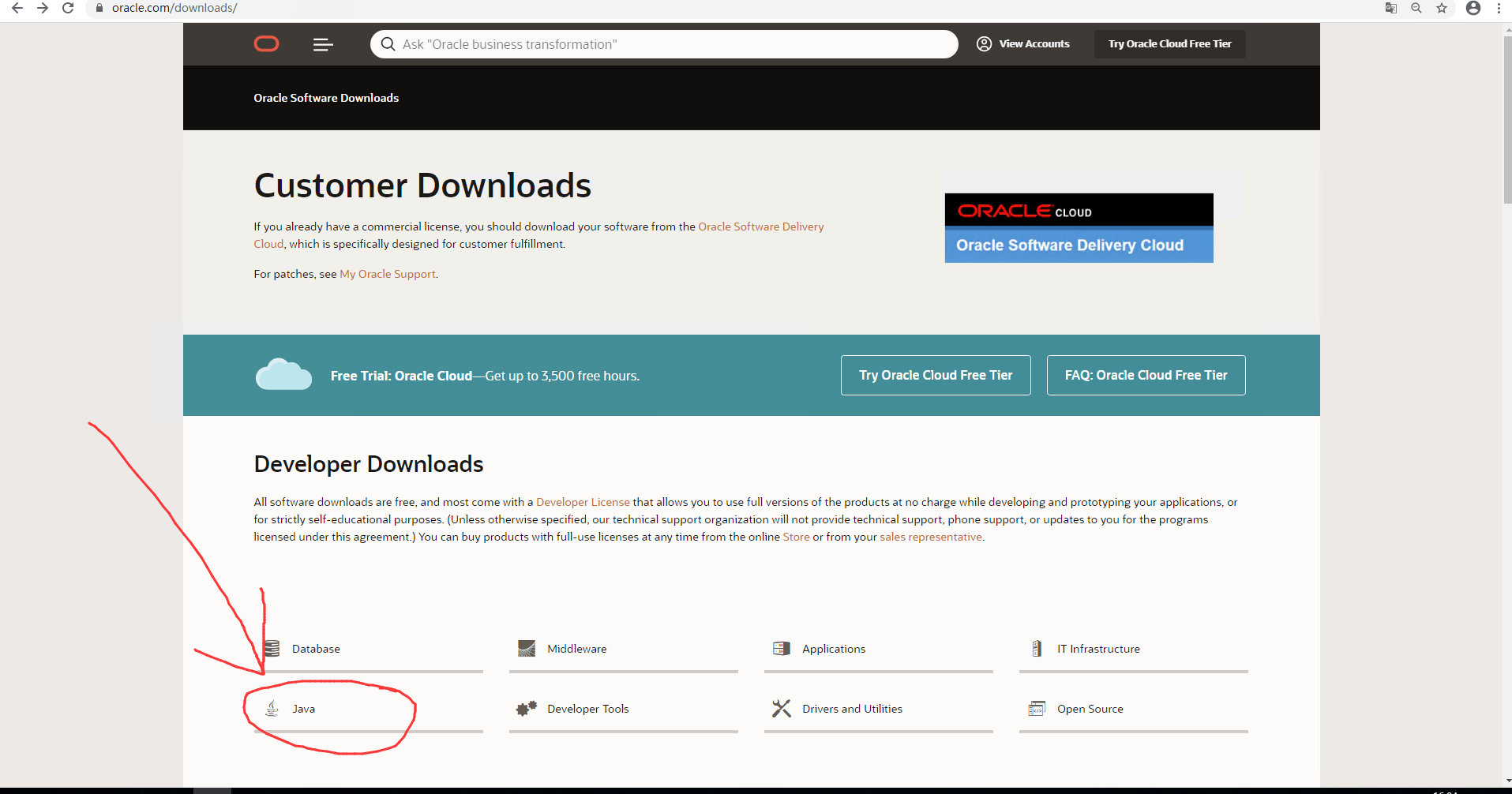Click the Oracle Software Delivery Cloud banner image
This screenshot has height=794, width=1512.
[1079, 228]
